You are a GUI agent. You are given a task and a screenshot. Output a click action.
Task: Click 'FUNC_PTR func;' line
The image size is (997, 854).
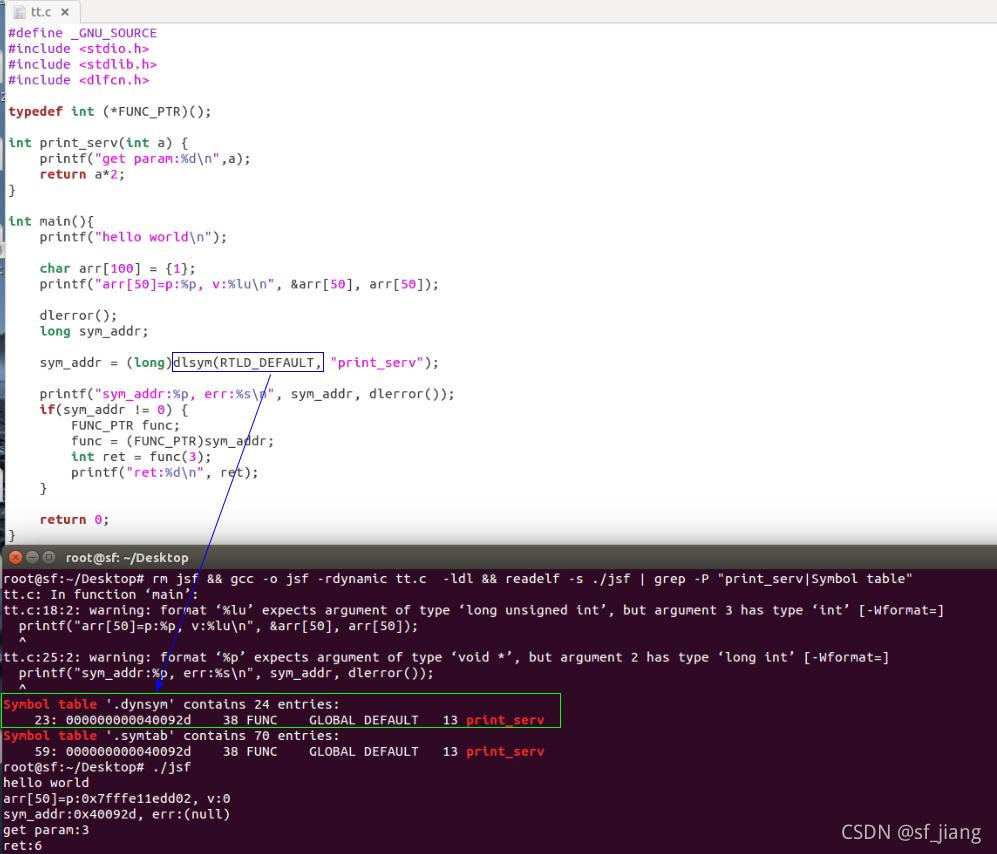click(125, 425)
